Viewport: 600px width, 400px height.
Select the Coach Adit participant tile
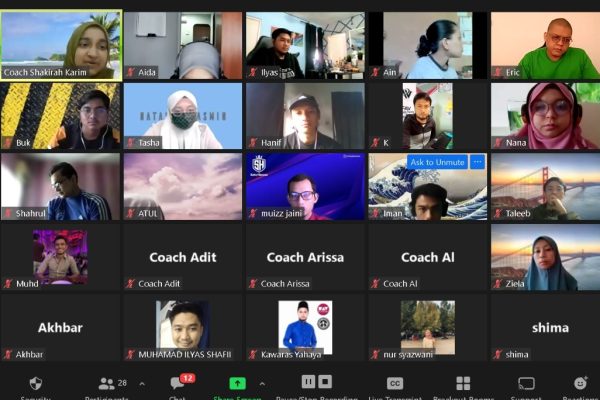[x=183, y=257]
